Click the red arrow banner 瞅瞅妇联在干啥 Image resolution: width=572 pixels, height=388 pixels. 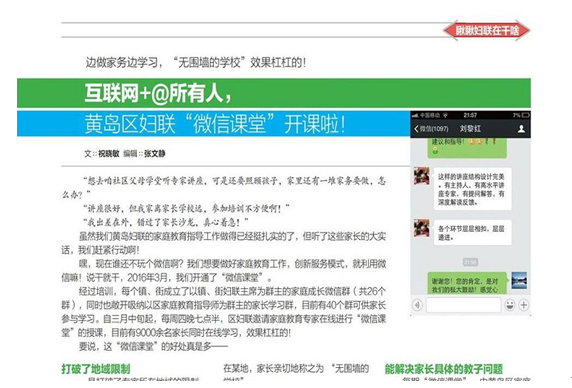coord(487,30)
